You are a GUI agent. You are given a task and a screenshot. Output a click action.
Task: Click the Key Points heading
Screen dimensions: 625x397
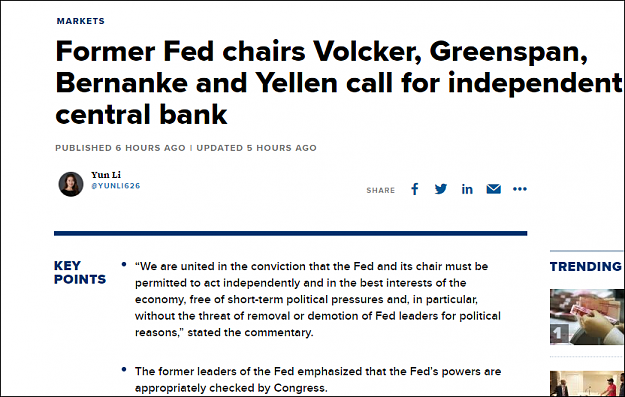click(80, 273)
